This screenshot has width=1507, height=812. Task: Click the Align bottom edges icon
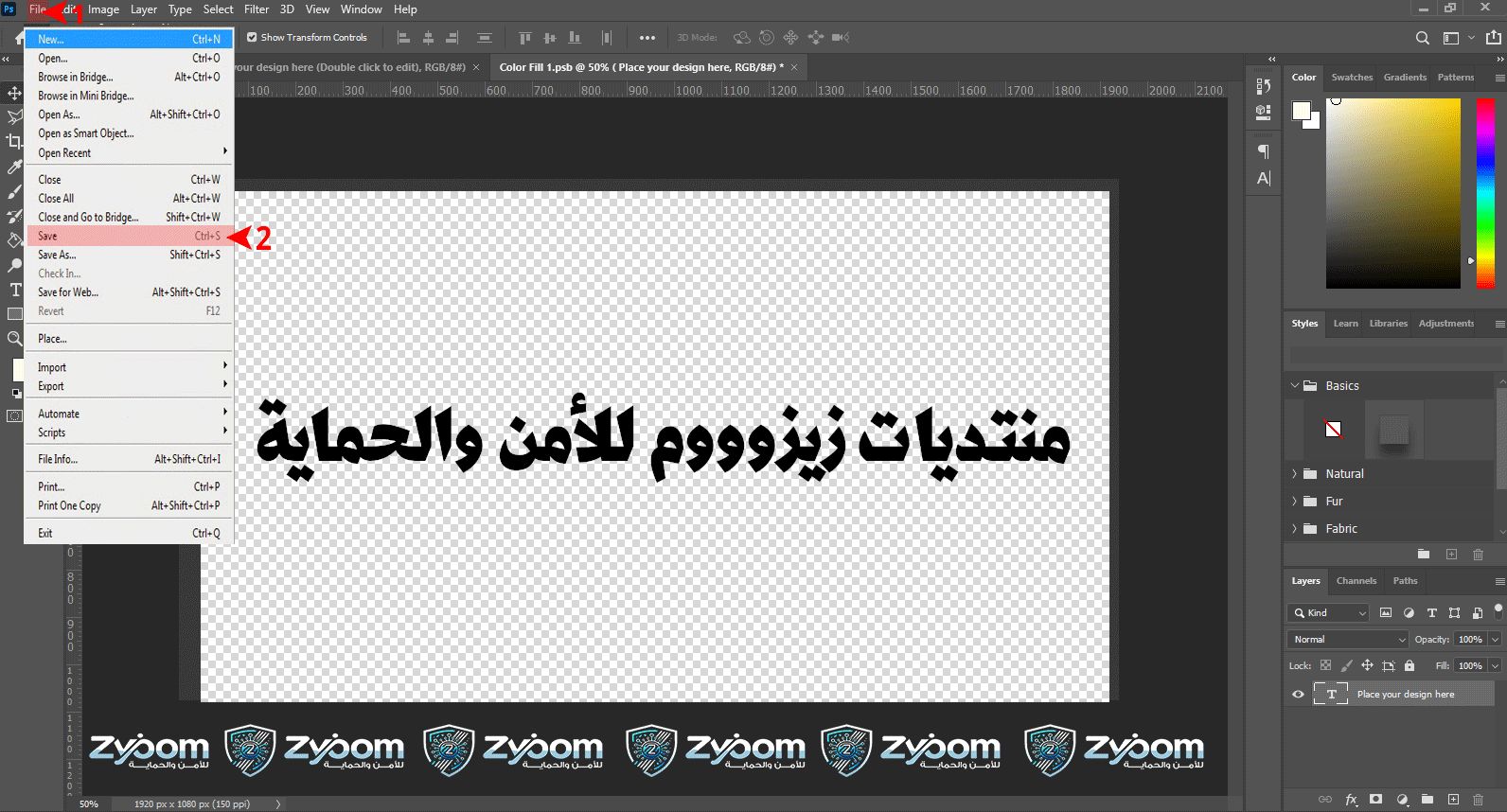tap(575, 38)
